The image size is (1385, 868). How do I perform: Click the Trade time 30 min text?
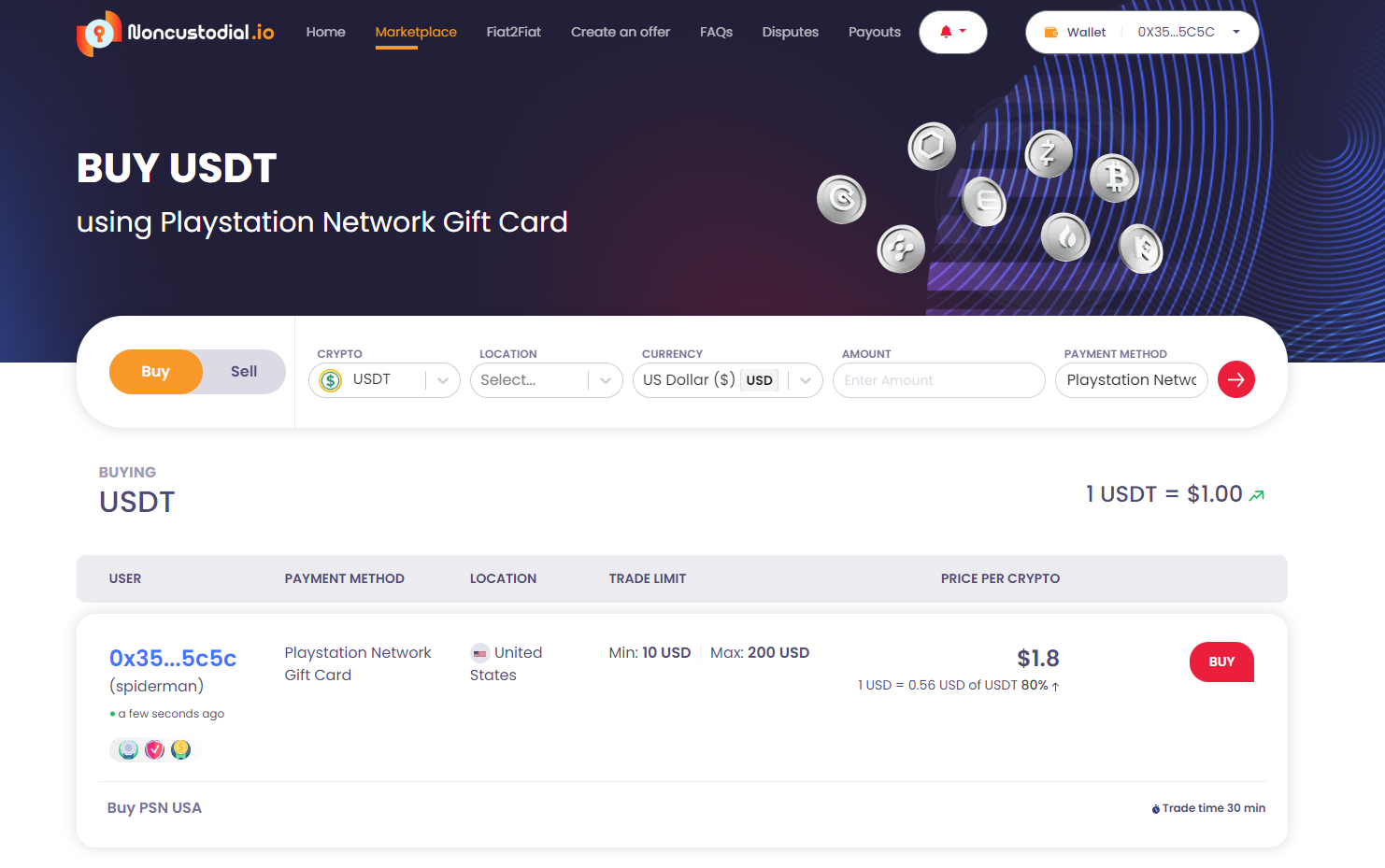point(1214,808)
